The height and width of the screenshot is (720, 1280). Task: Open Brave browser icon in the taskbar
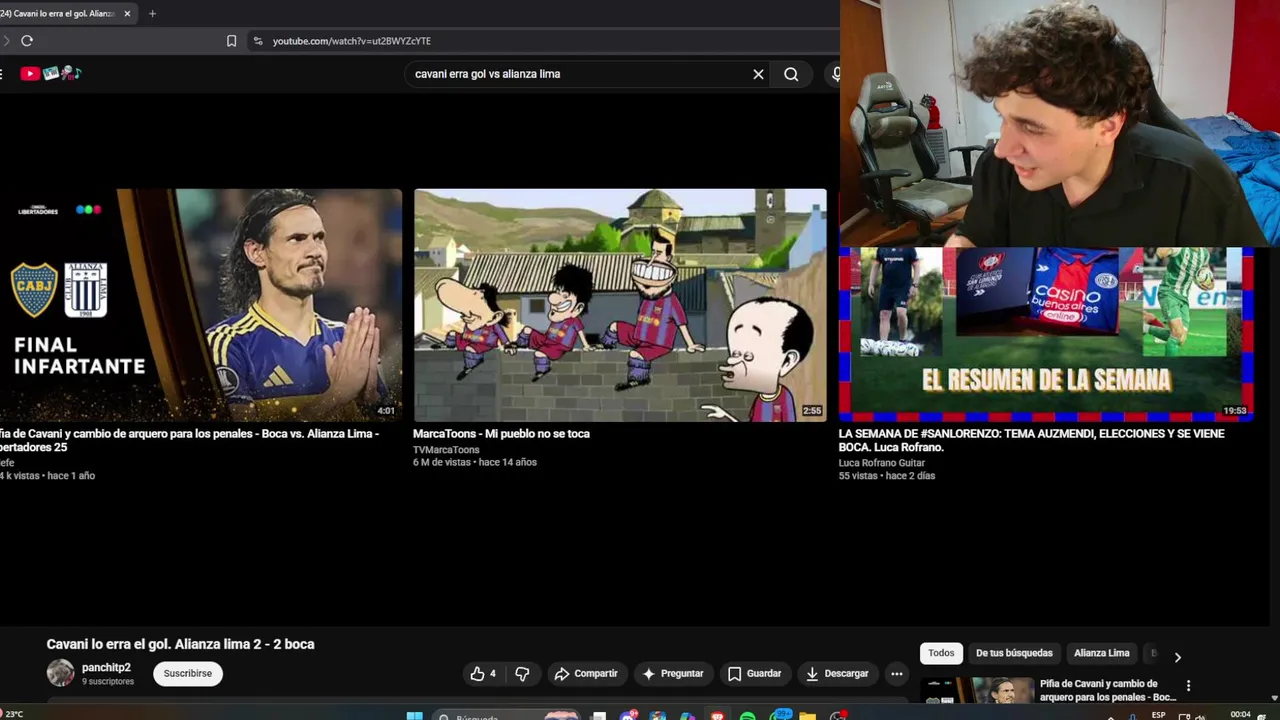point(717,716)
